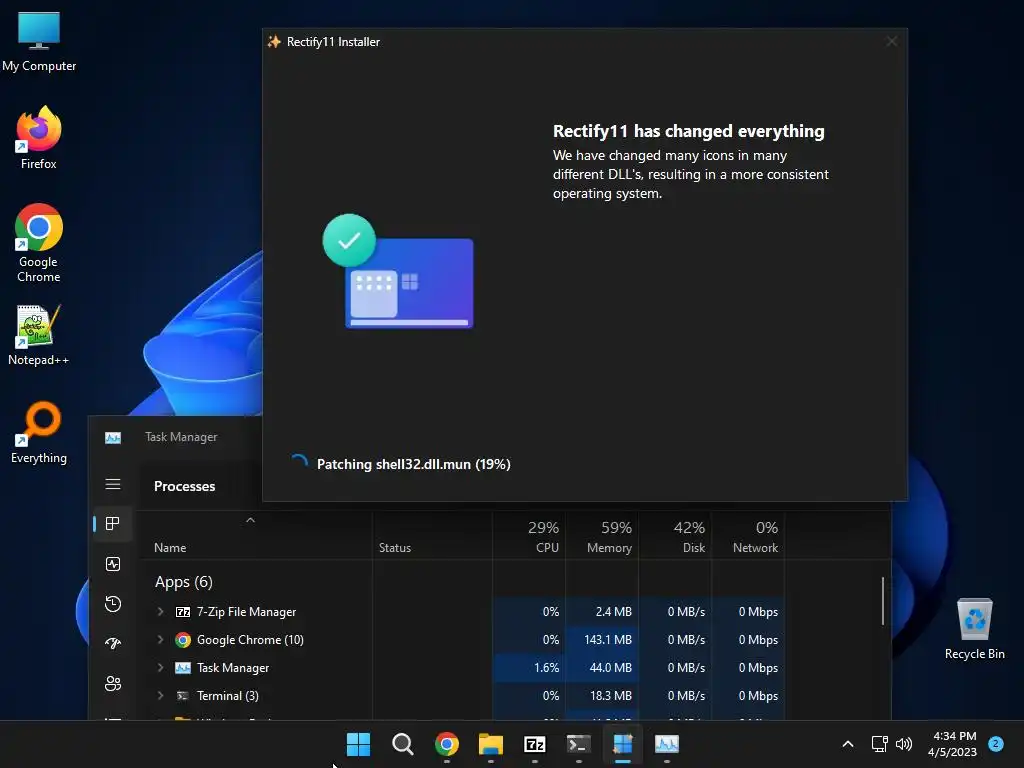Click the installer checkmark illustration

click(x=398, y=271)
